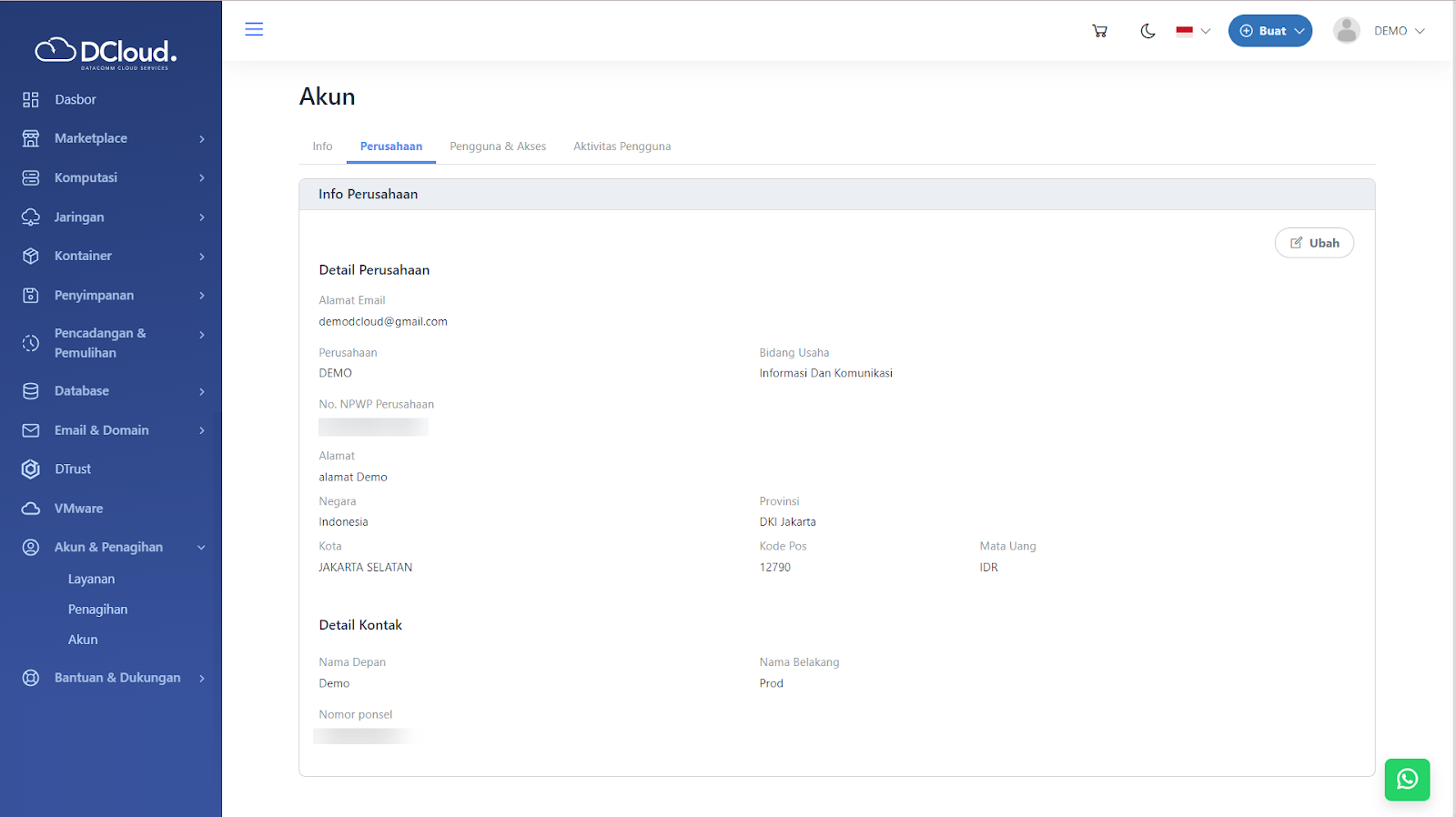Open the shopping cart icon
Screen dimensions: 1456x817
[x=1099, y=31]
